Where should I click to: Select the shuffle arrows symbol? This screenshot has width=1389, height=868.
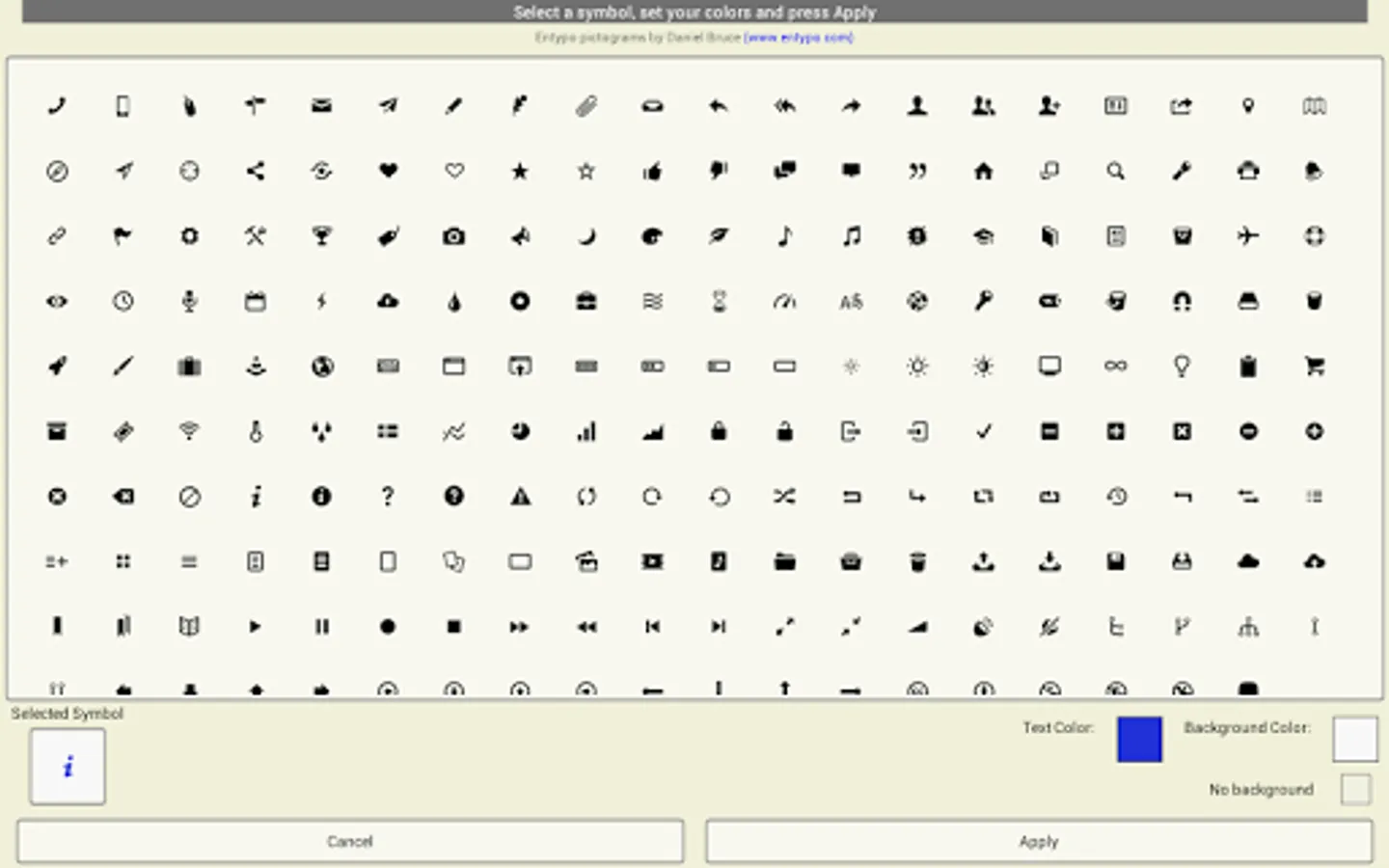[785, 497]
